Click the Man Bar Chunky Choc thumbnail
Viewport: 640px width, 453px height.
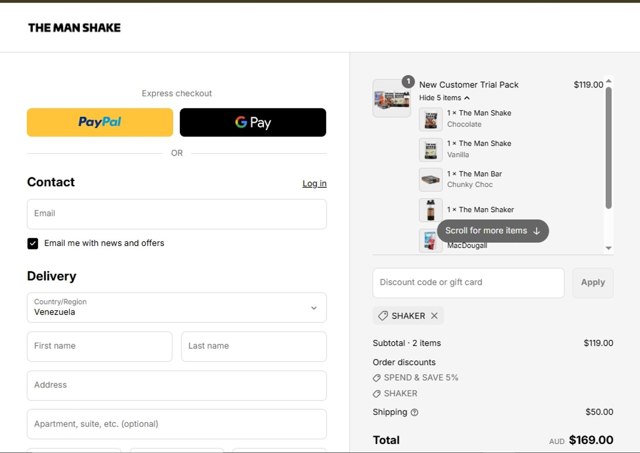click(x=431, y=180)
